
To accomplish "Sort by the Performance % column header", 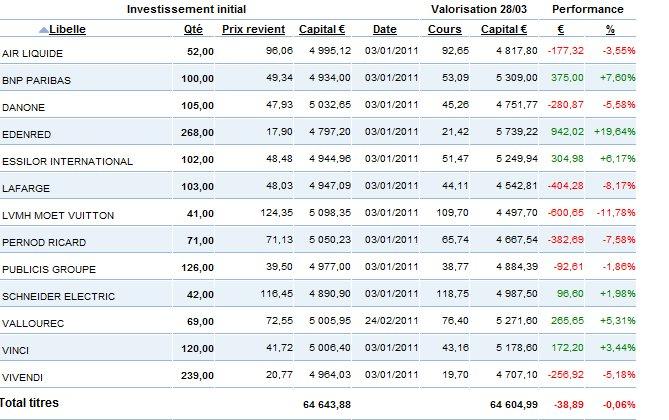I will tap(624, 29).
